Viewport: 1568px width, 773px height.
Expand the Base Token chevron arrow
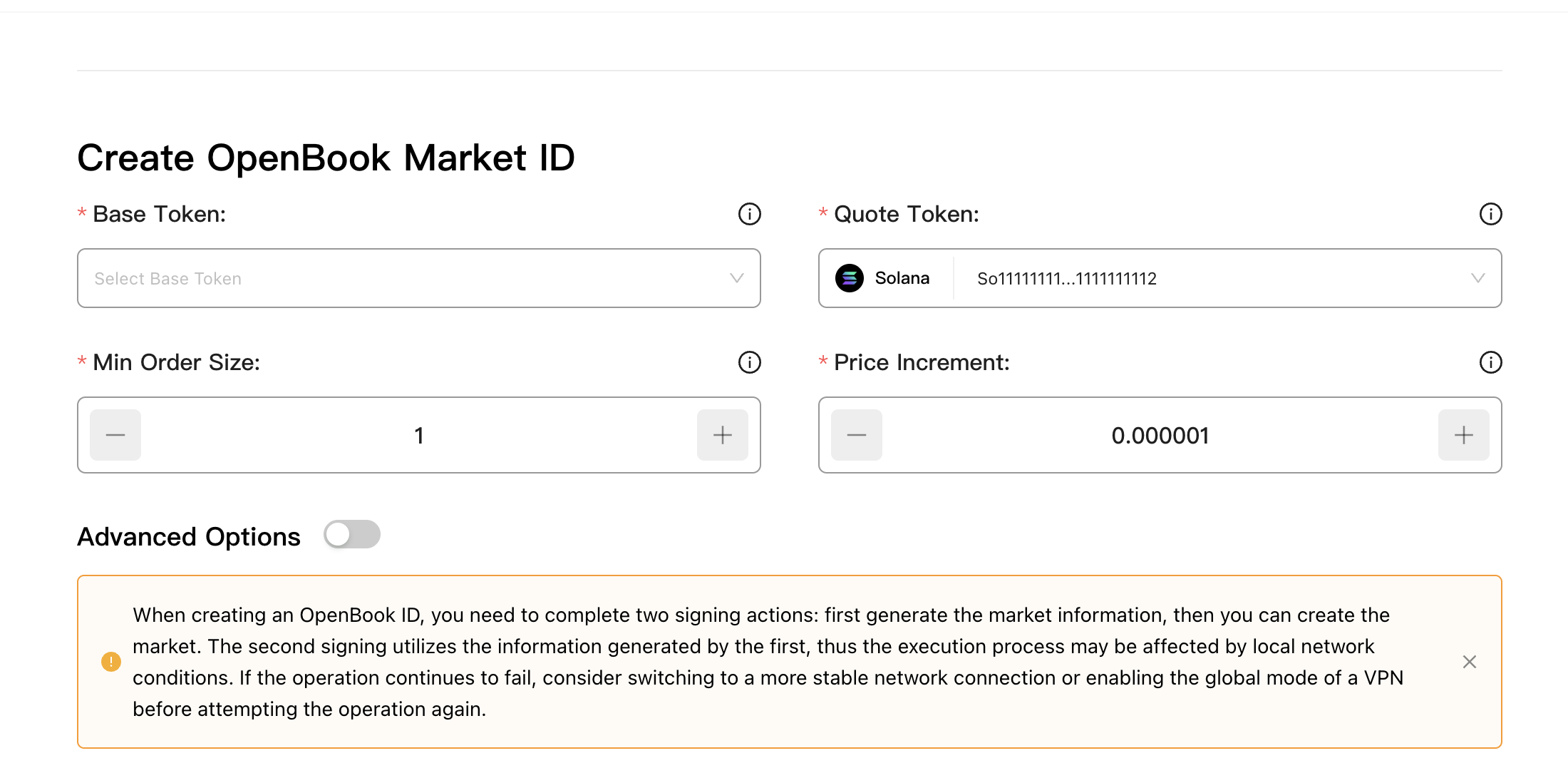[736, 278]
